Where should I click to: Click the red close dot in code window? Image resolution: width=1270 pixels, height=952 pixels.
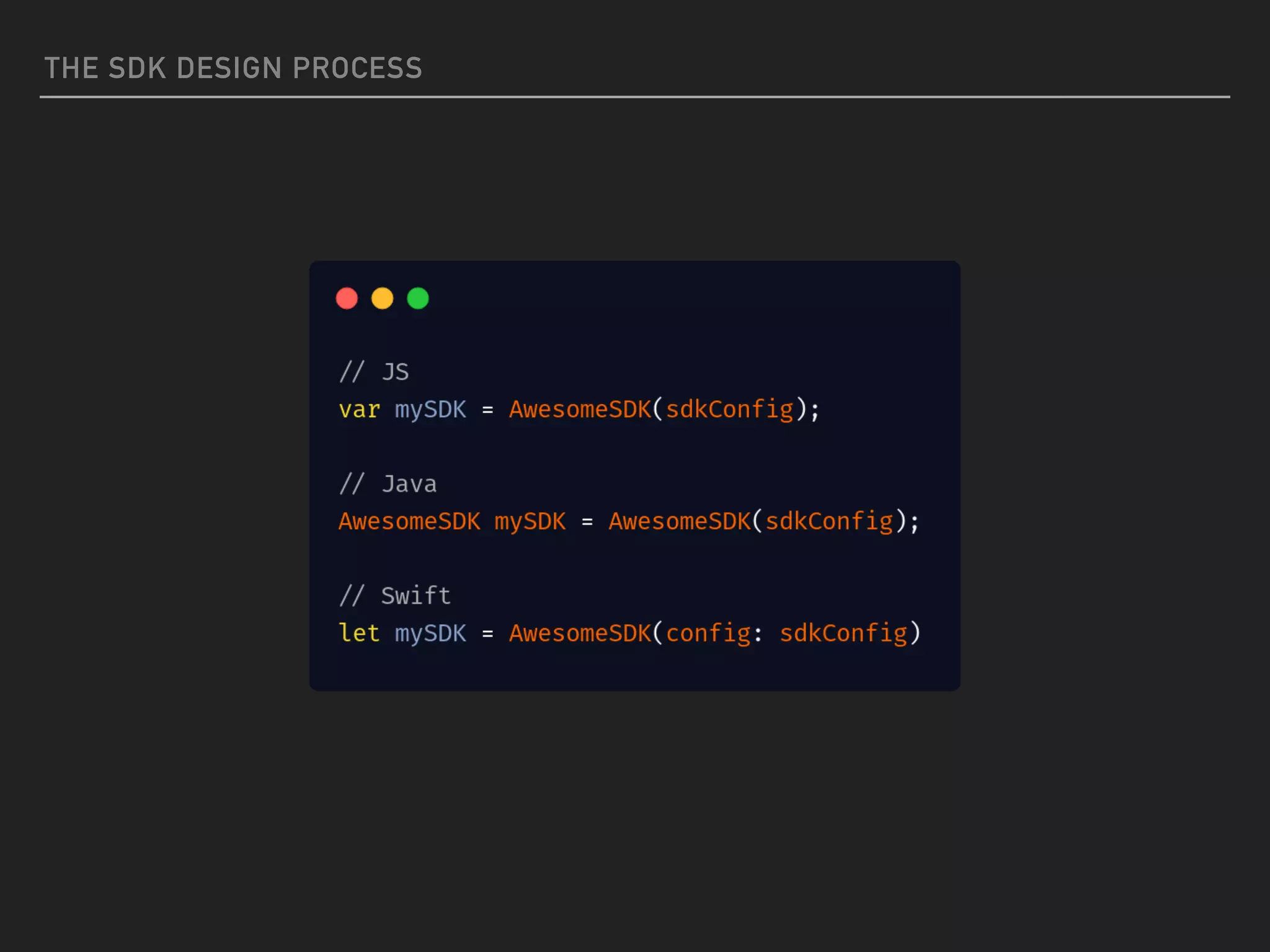click(x=347, y=298)
